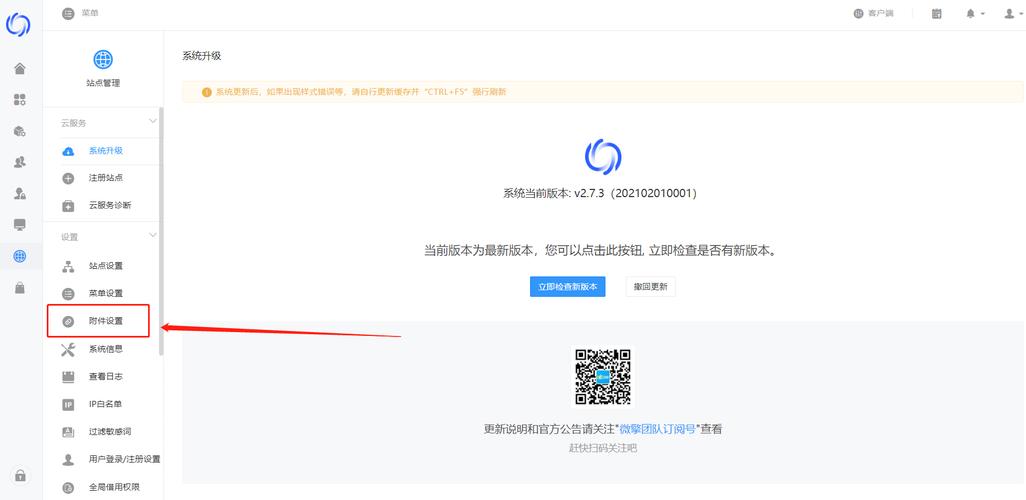Click the plus circle icon beside 注册站点
Screen dimensions: 1026x500
tap(68, 178)
